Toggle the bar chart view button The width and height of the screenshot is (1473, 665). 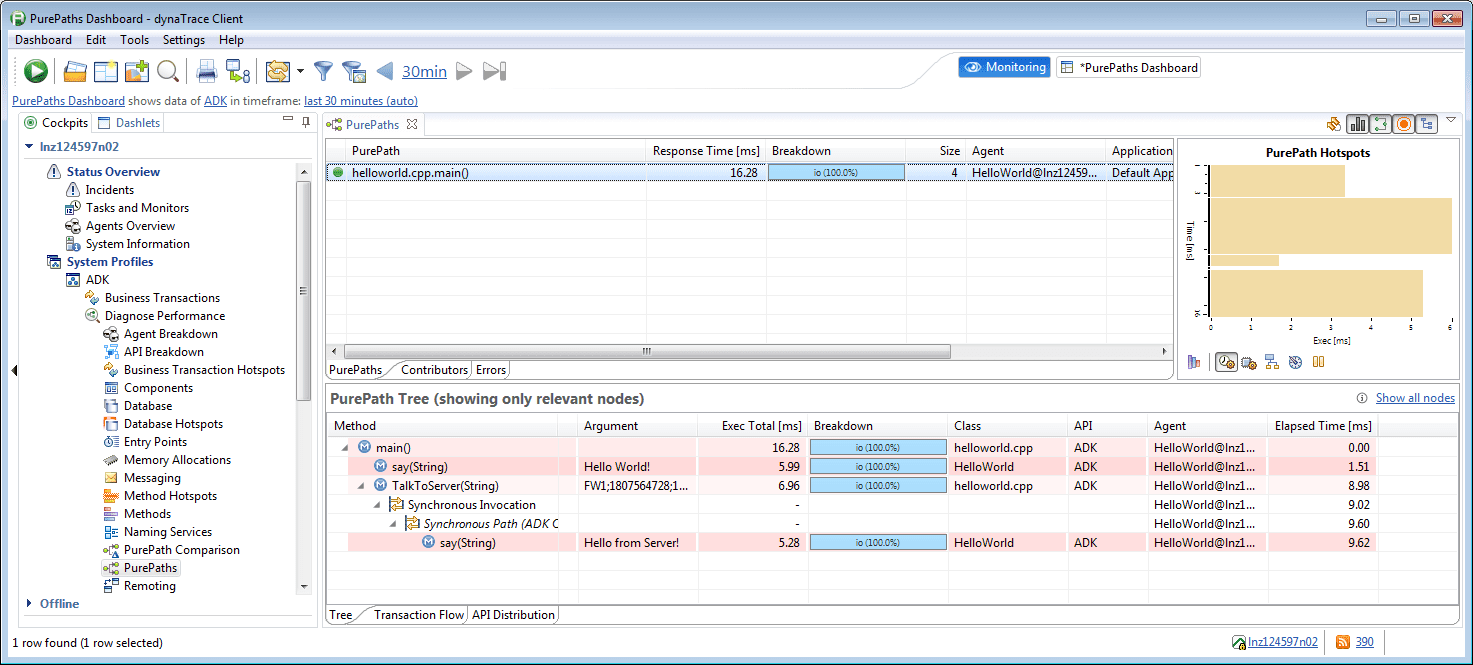click(1358, 124)
